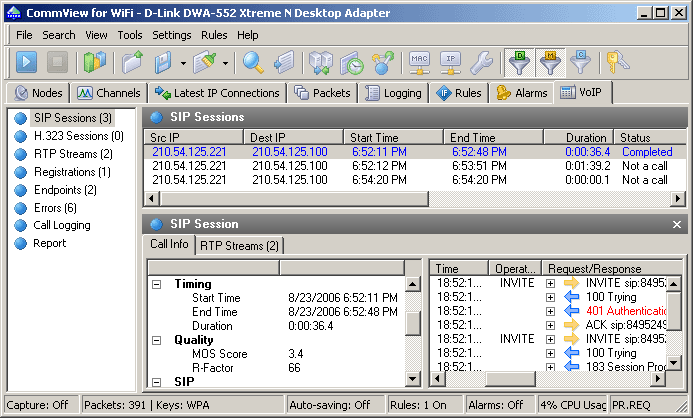Click the wrench Settings icon
The image size is (693, 418).
481,62
